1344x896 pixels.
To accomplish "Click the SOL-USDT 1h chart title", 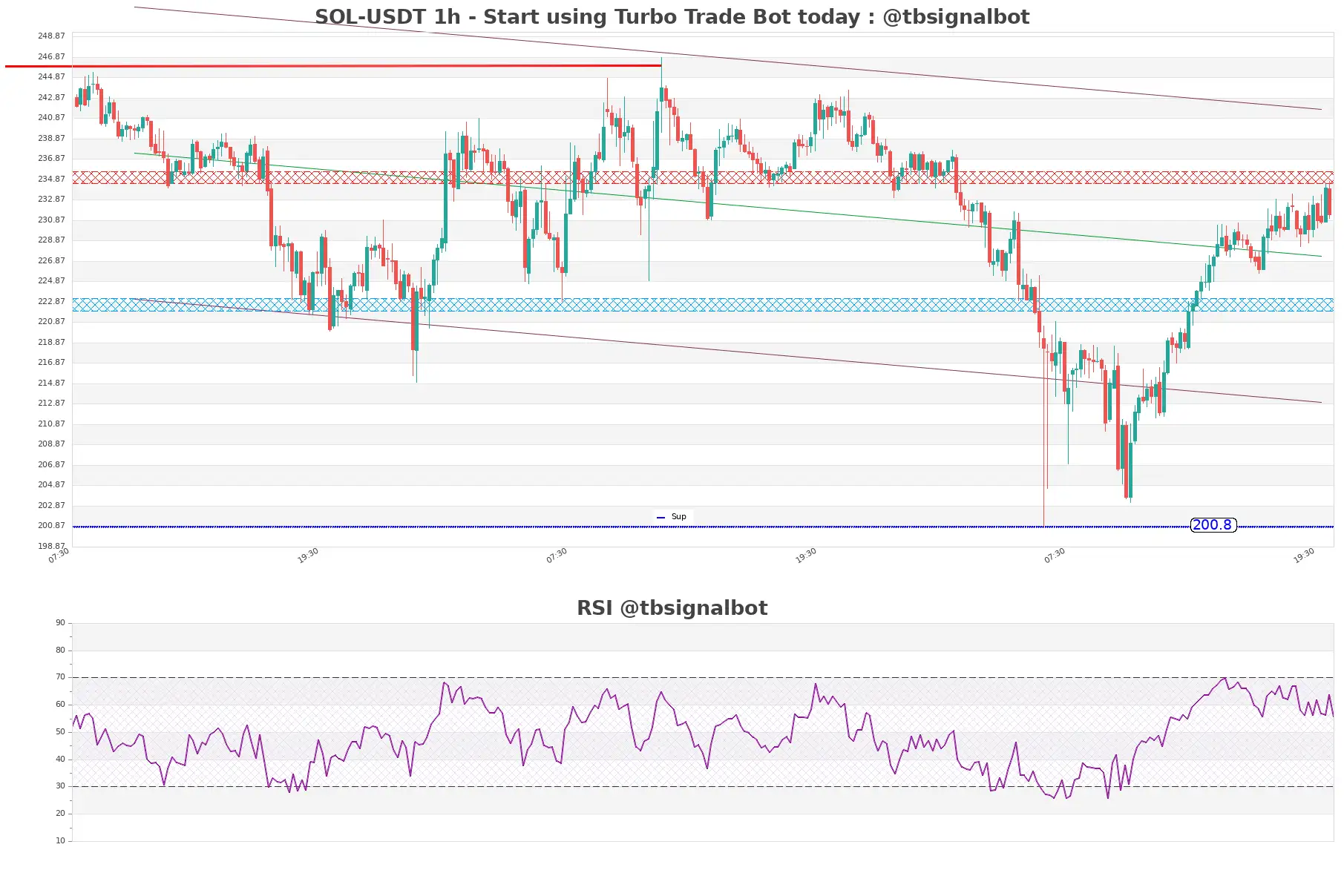I will pyautogui.click(x=672, y=16).
